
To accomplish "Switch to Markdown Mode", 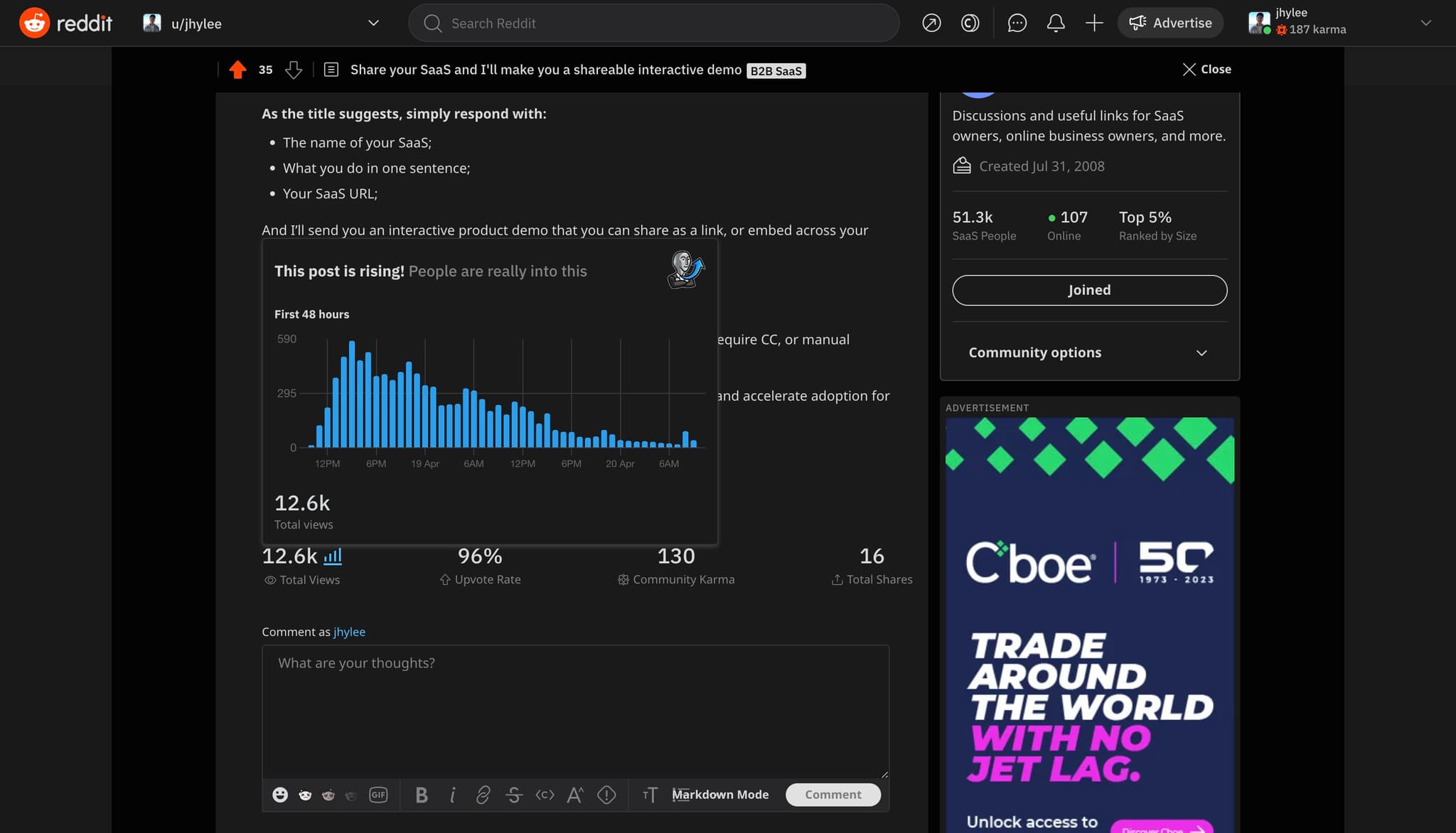I will coord(720,795).
